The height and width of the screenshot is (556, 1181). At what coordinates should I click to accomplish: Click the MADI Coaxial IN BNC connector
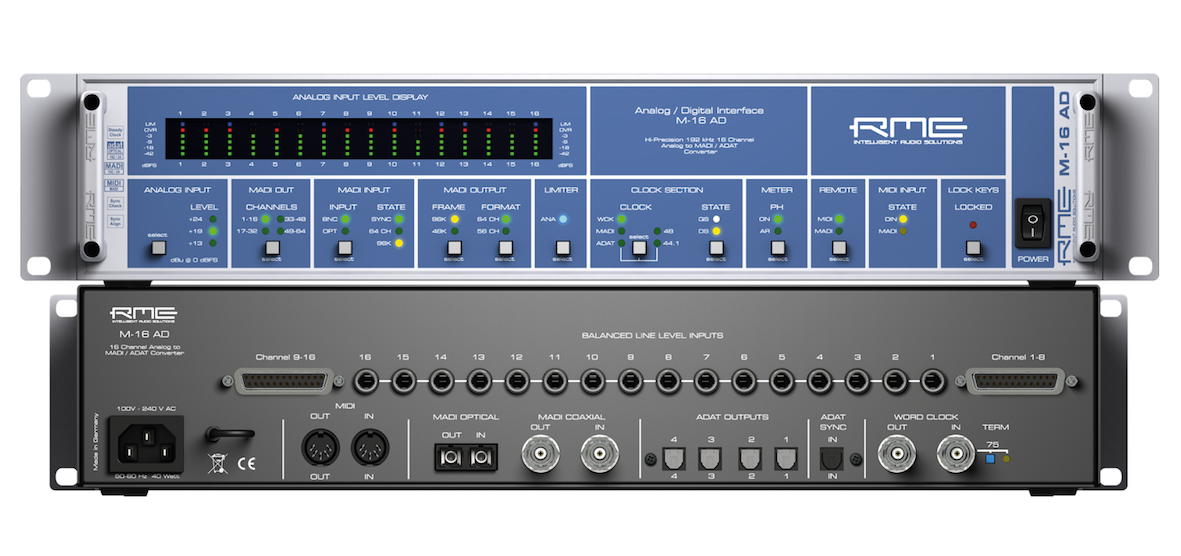coord(600,454)
